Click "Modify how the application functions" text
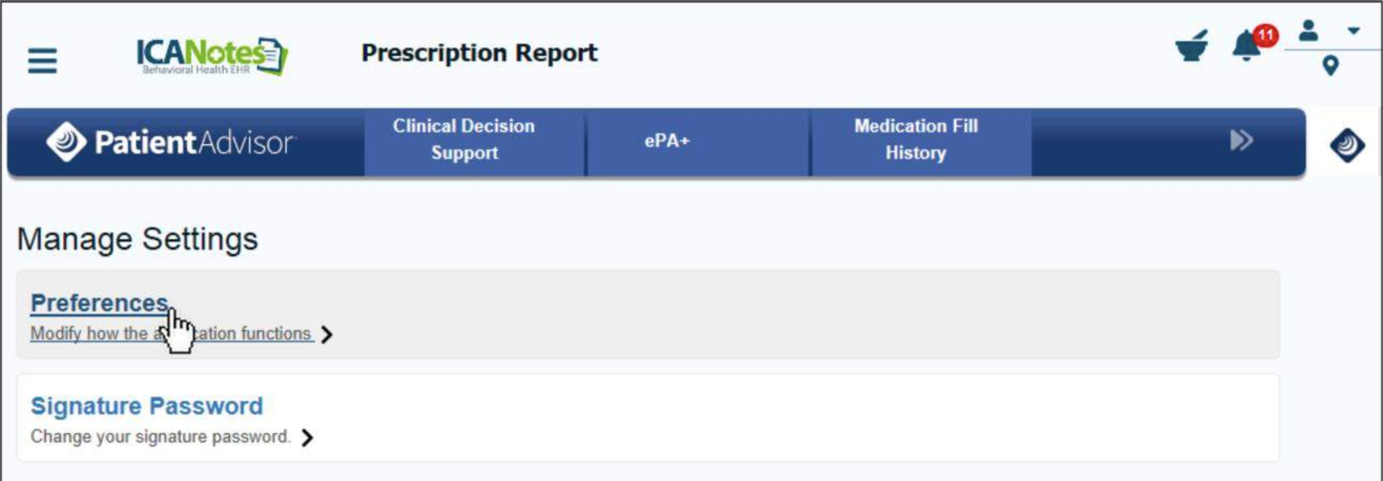1383x481 pixels. (x=170, y=334)
